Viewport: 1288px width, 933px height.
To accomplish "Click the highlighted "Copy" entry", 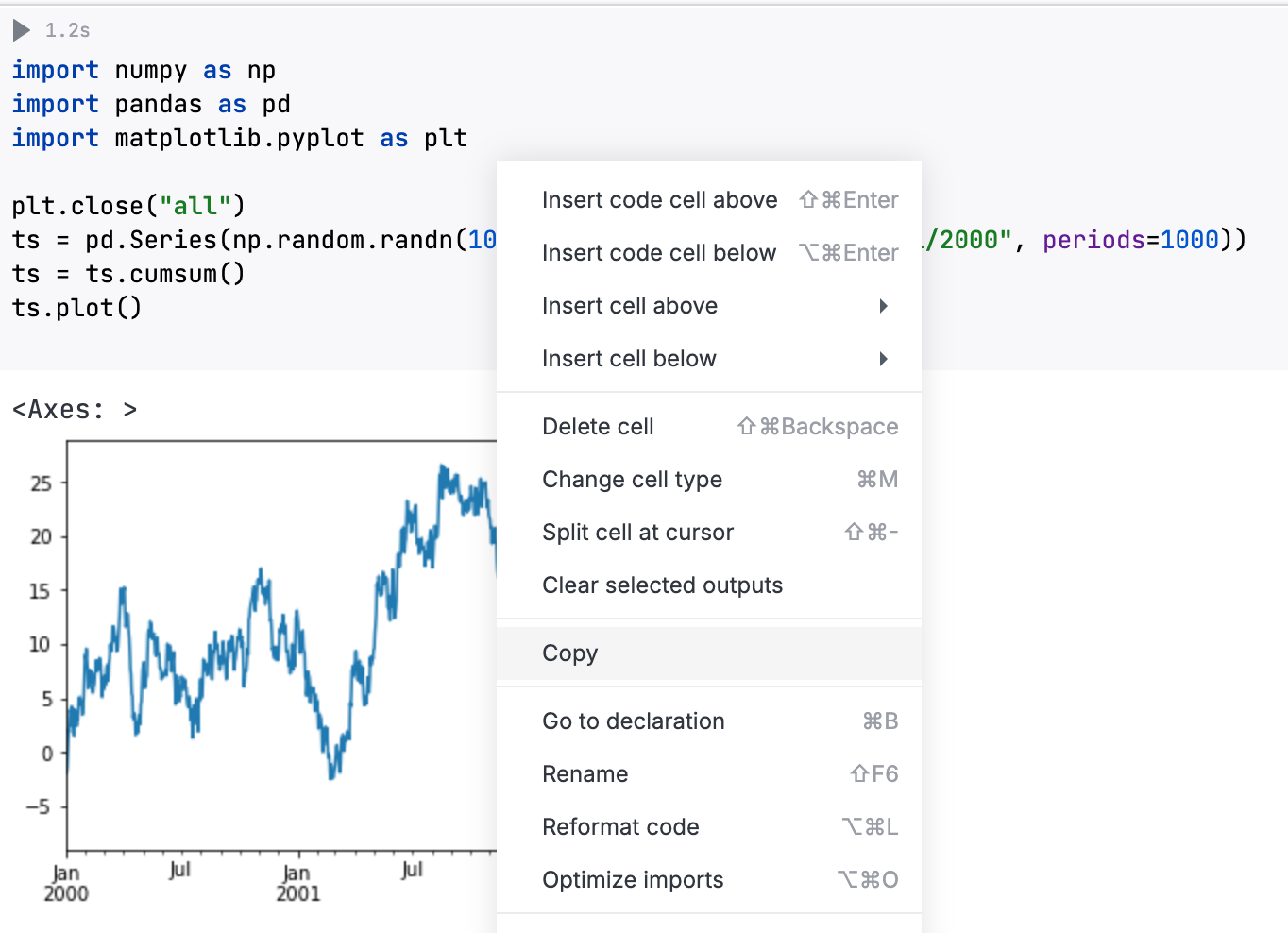I will 569,653.
